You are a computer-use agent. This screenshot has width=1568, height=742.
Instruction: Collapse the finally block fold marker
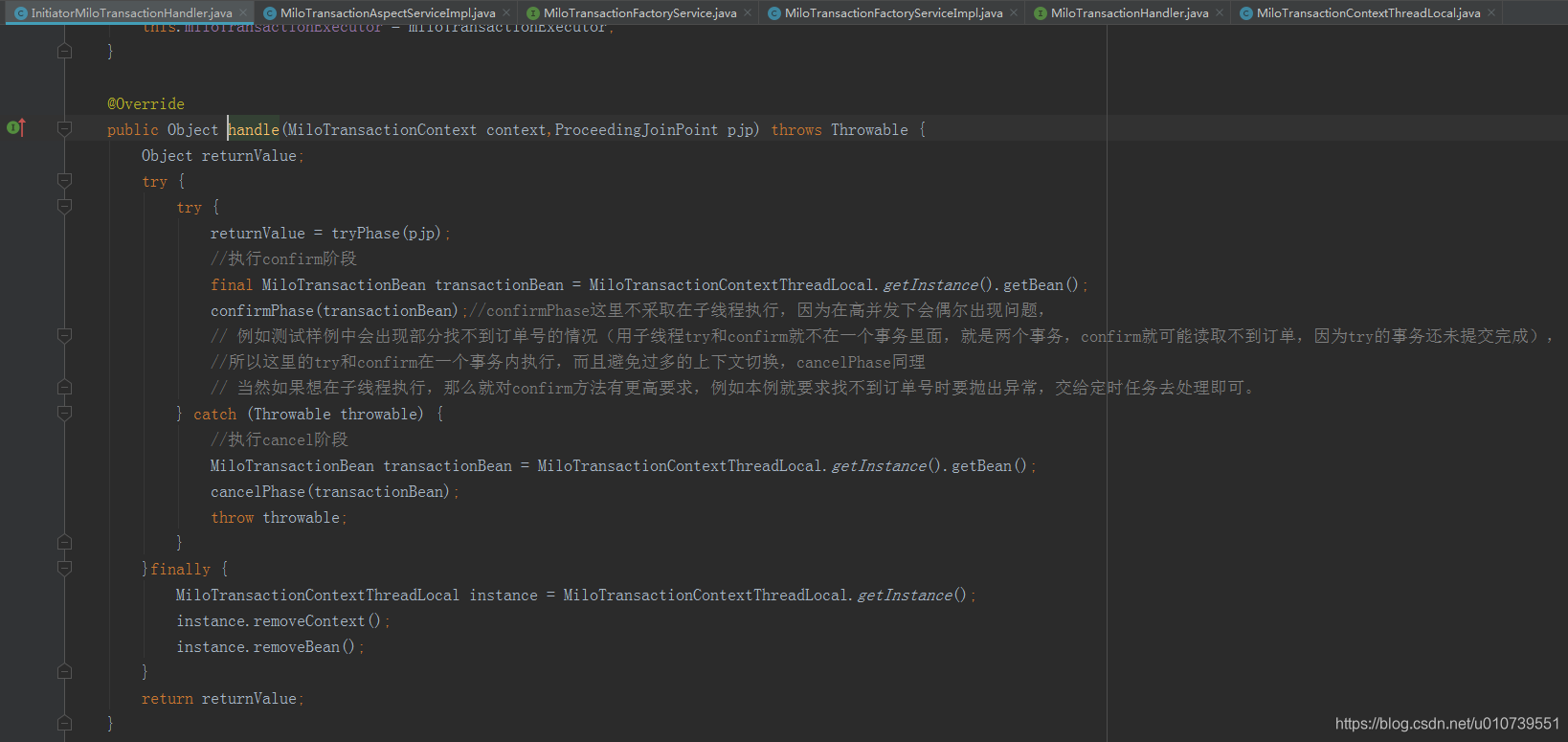pyautogui.click(x=64, y=568)
